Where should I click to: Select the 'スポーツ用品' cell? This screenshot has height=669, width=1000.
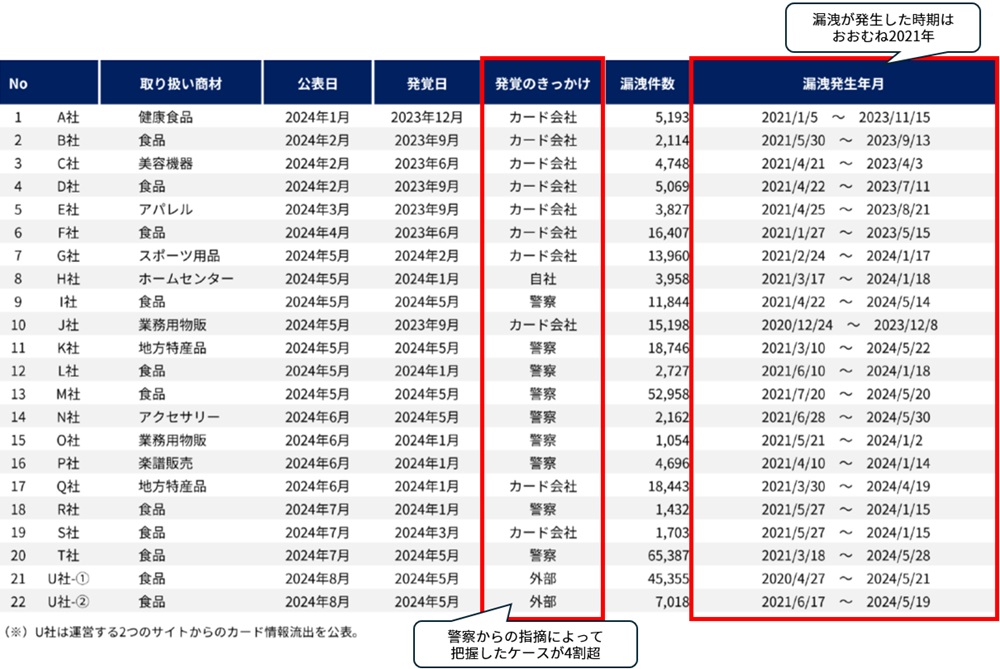(x=179, y=256)
